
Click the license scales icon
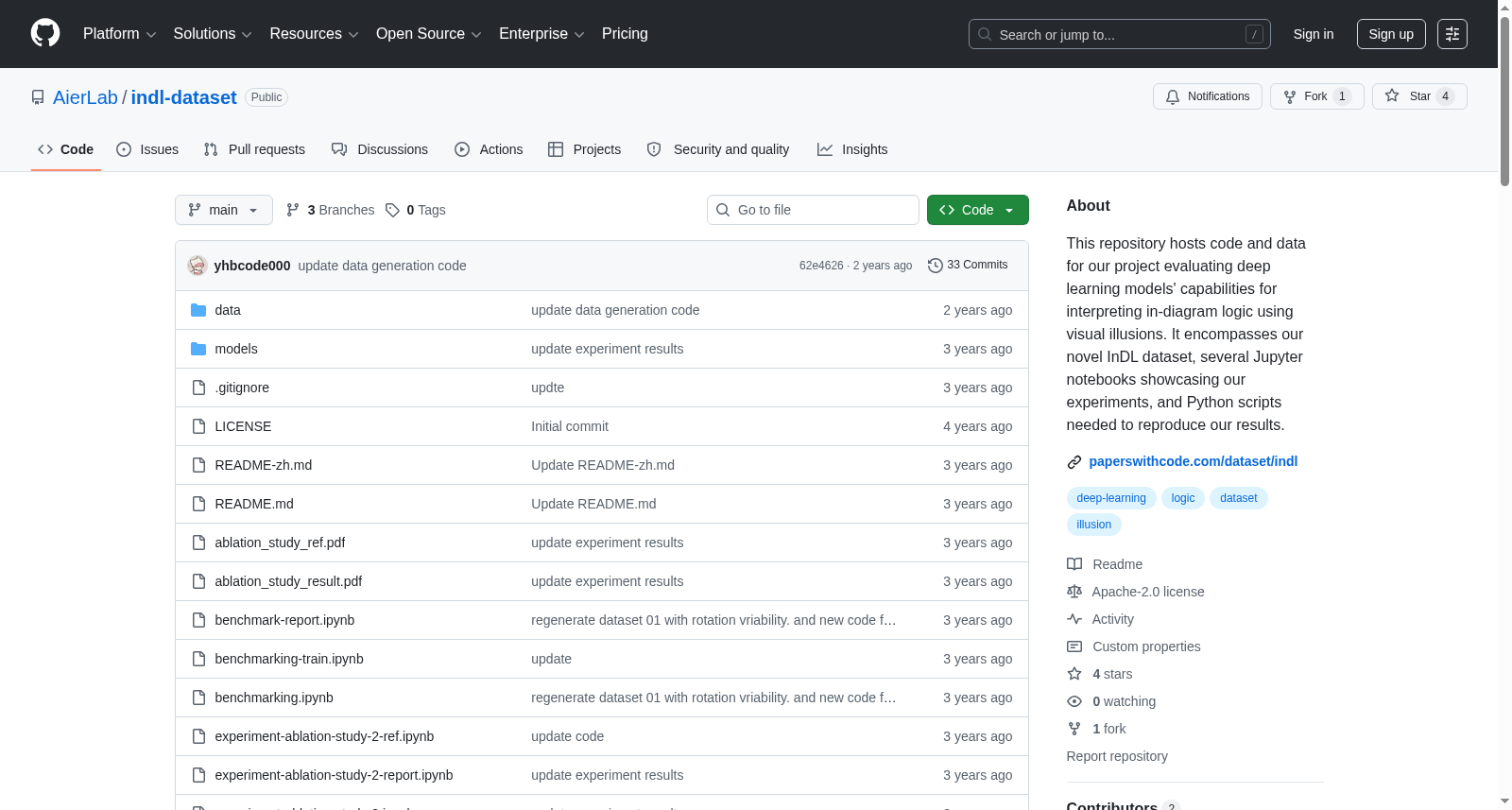click(1074, 592)
